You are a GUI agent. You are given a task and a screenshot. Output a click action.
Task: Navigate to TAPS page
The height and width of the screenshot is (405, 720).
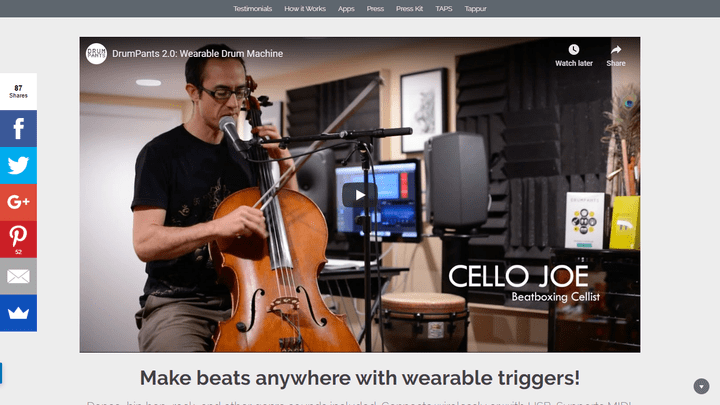click(x=444, y=9)
